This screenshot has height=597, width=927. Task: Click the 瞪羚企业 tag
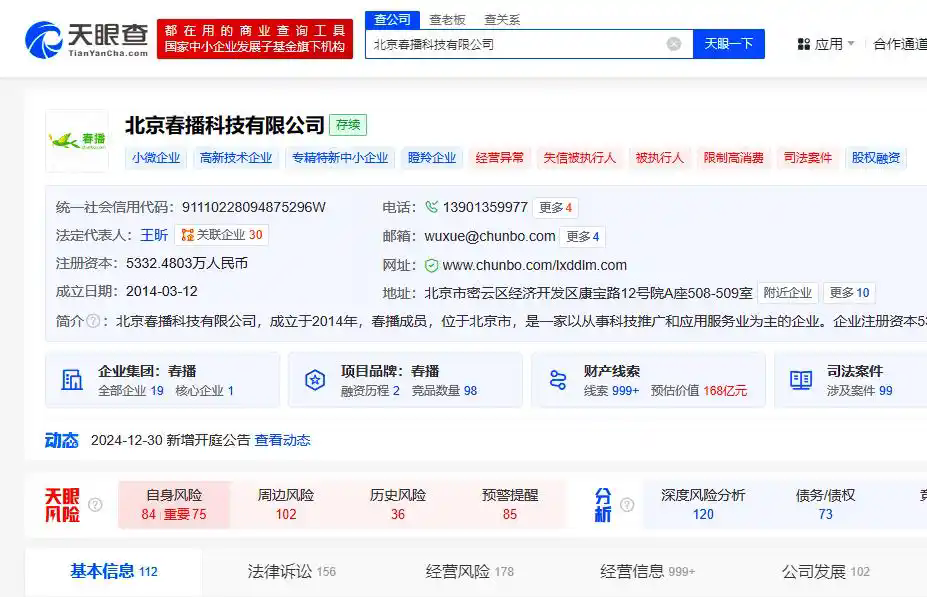[x=432, y=158]
